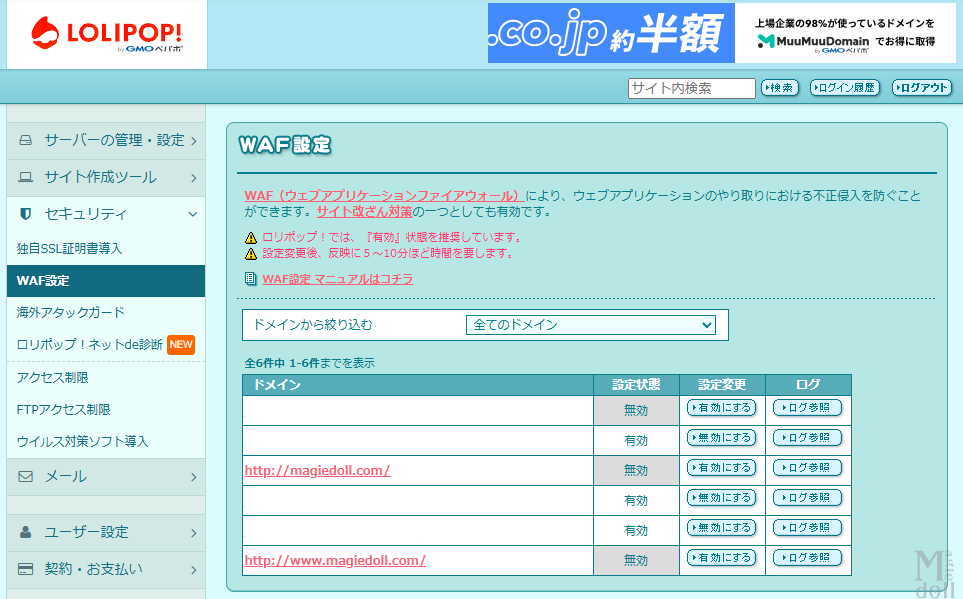Collapse the セキュリティ sidebar section
This screenshot has width=963, height=599.
[x=193, y=214]
